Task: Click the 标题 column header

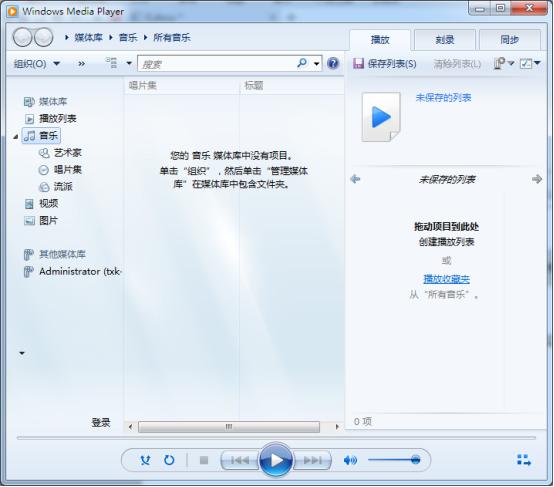Action: tap(292, 85)
